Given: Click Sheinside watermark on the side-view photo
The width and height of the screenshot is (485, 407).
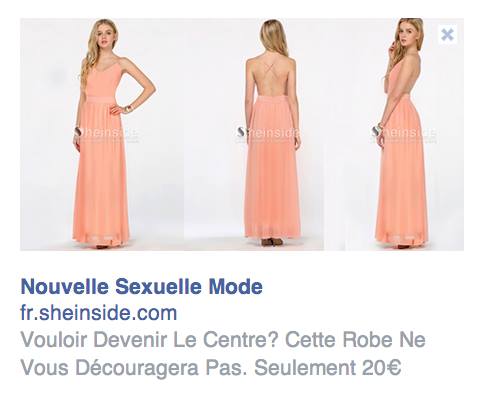Looking at the screenshot, I should 404,133.
